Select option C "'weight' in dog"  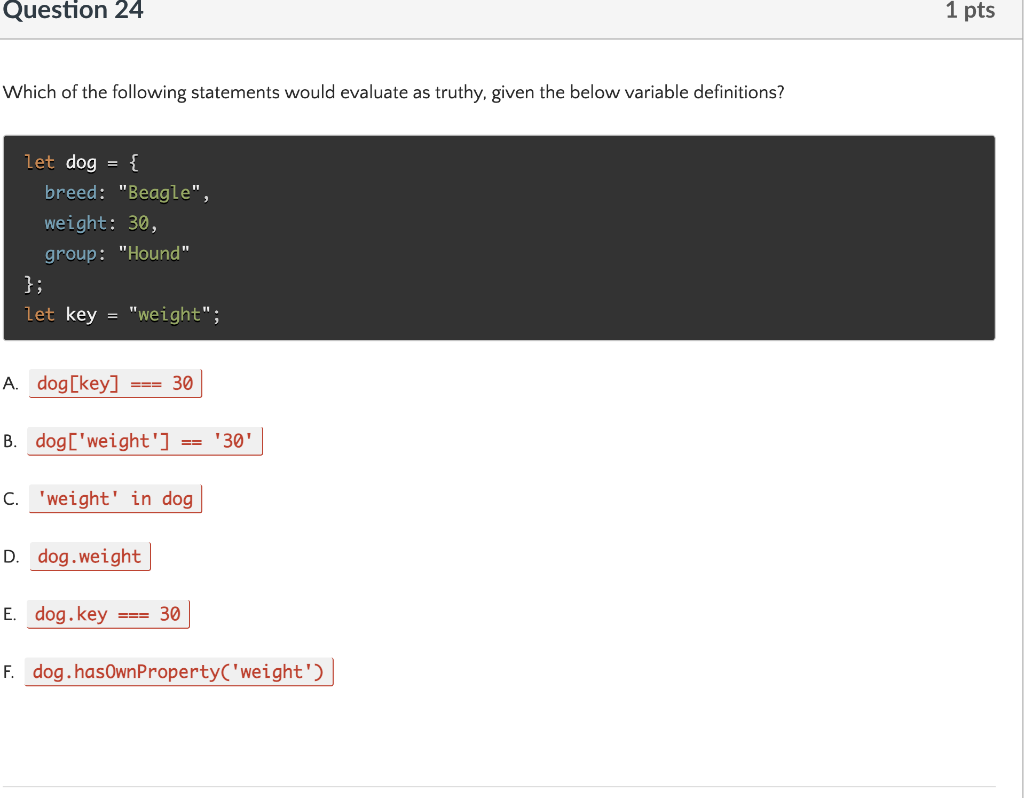point(115,499)
